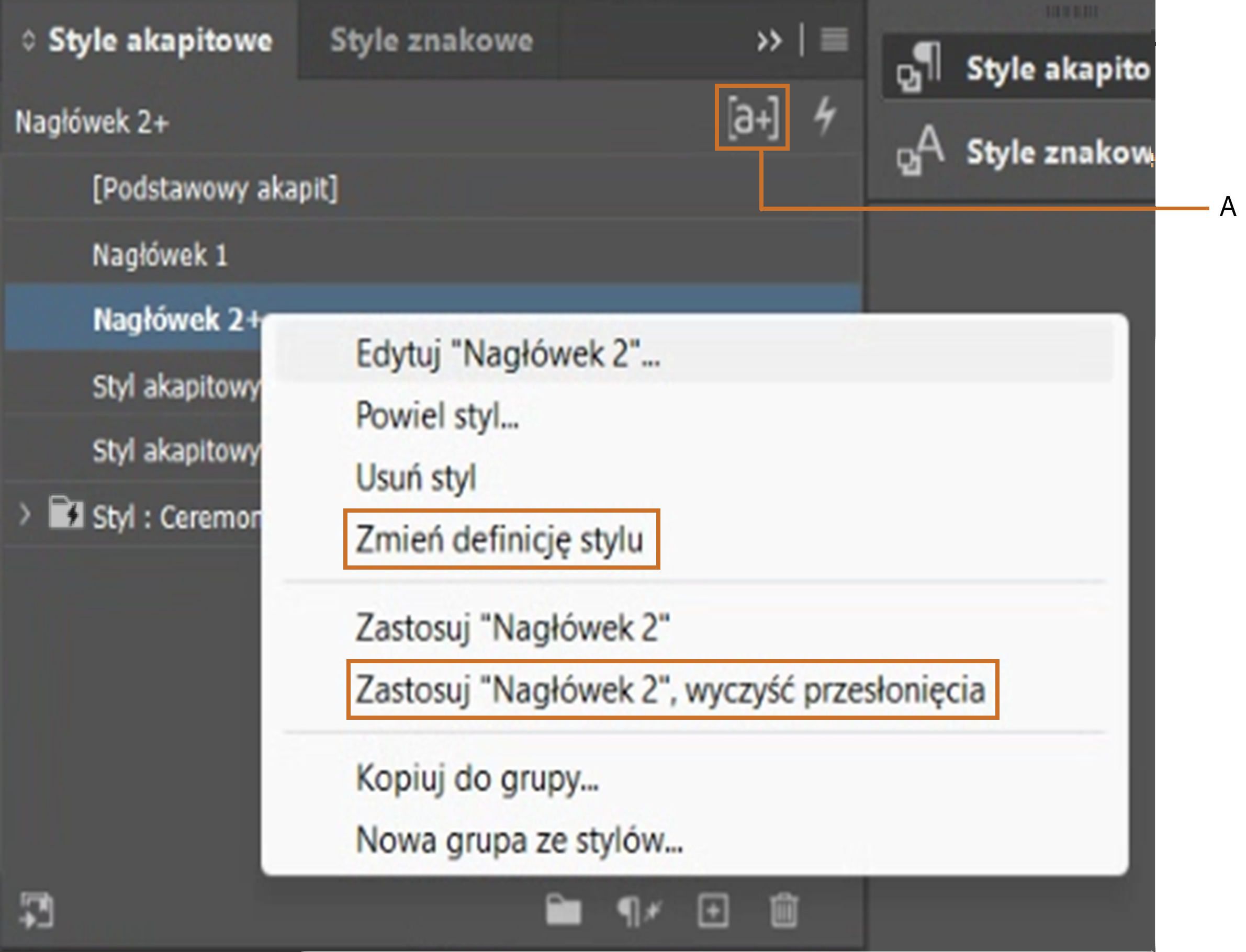The height and width of the screenshot is (952, 1246).
Task: Open the Style akapitowe panel menu icon
Action: [x=834, y=40]
